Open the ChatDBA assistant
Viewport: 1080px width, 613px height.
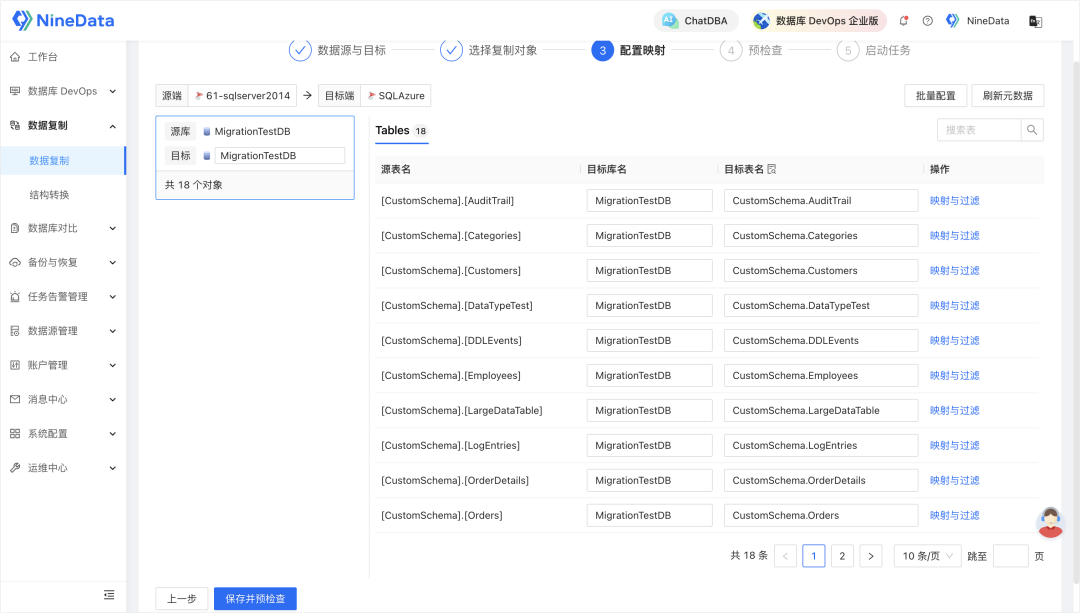[697, 21]
